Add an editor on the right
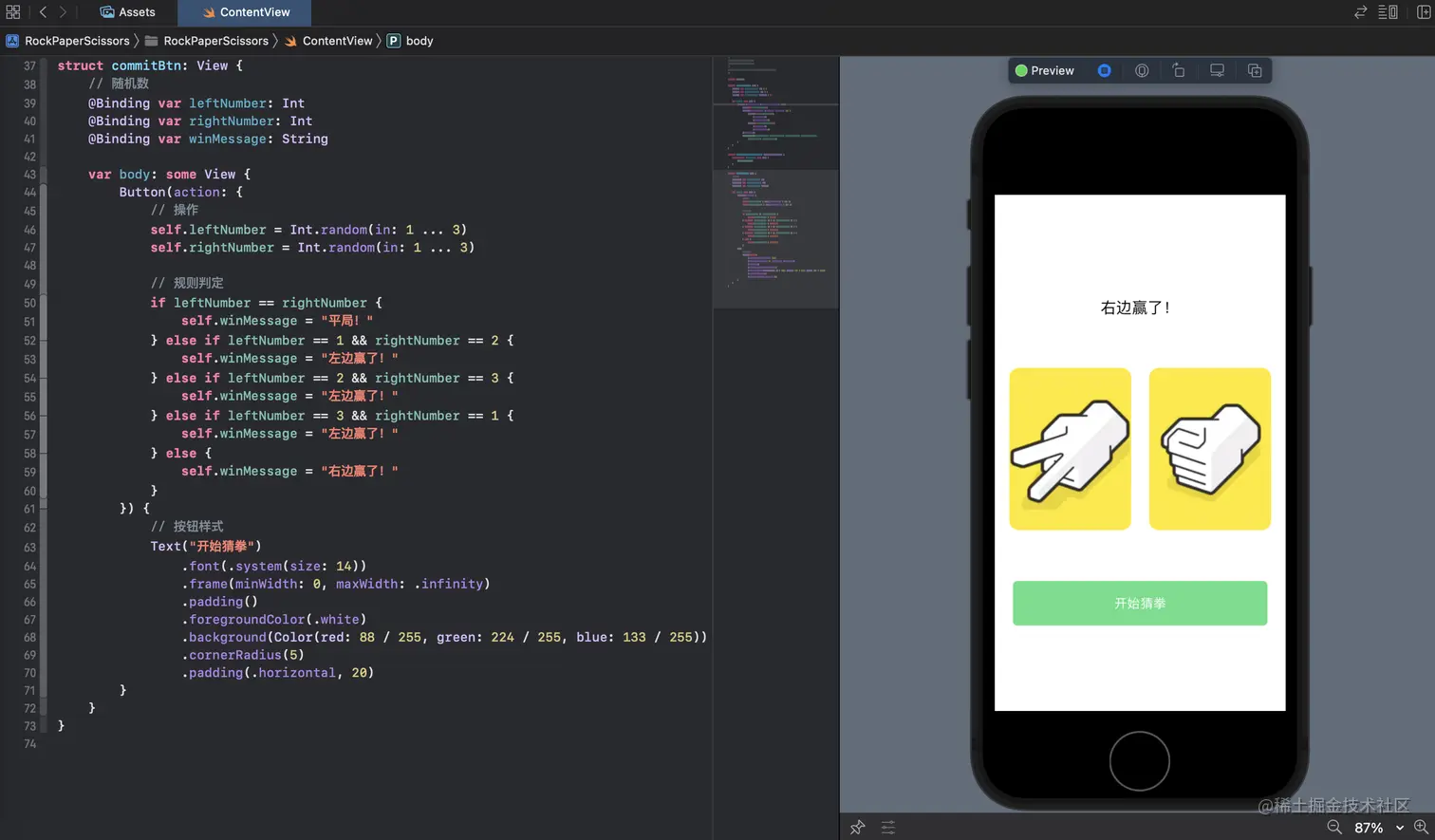The image size is (1435, 840). pyautogui.click(x=1424, y=12)
